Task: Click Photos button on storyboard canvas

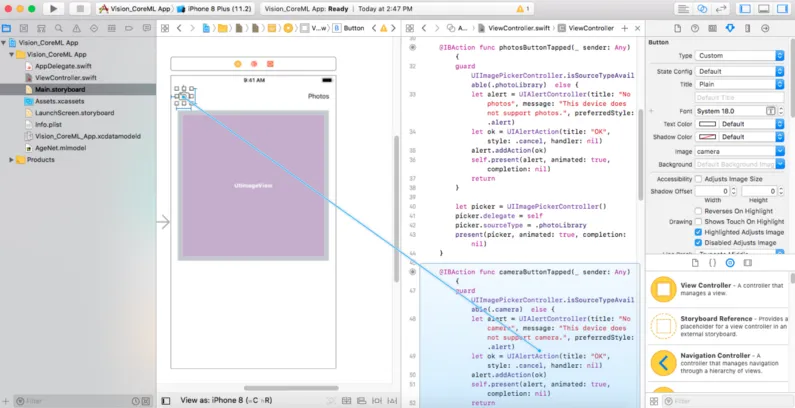Action: click(318, 96)
